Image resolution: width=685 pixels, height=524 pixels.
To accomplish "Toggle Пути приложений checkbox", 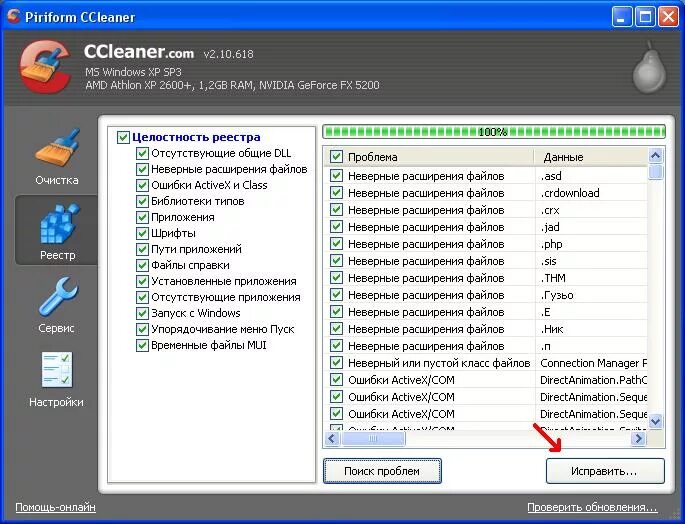I will tap(142, 249).
